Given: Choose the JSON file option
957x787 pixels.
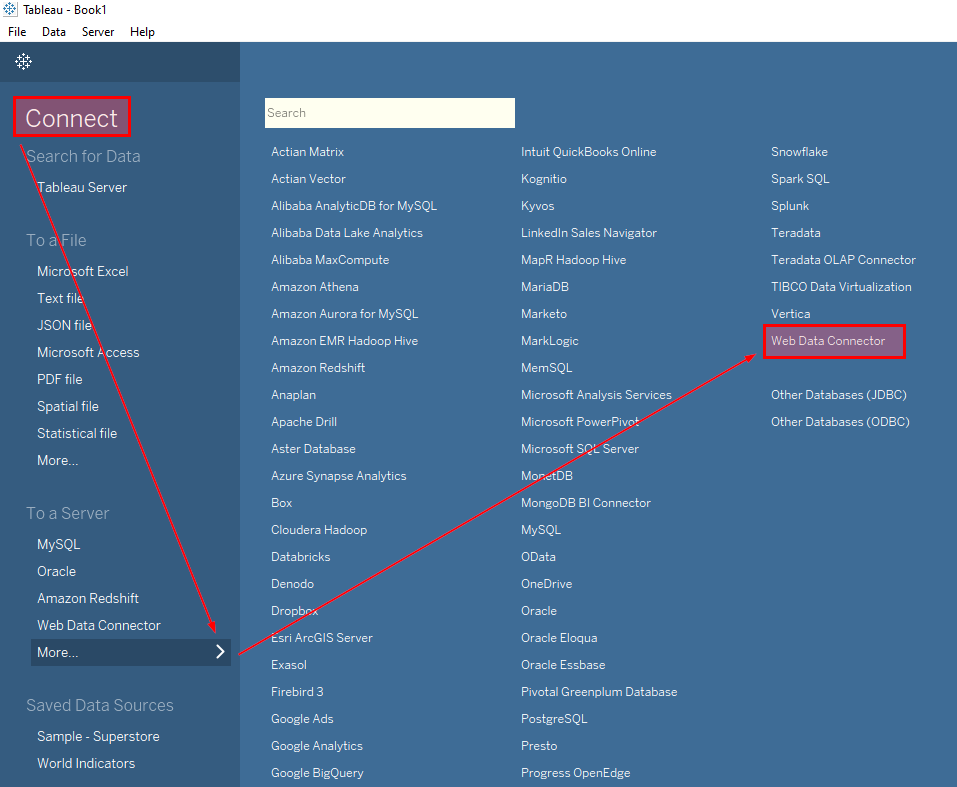Looking at the screenshot, I should tap(64, 325).
